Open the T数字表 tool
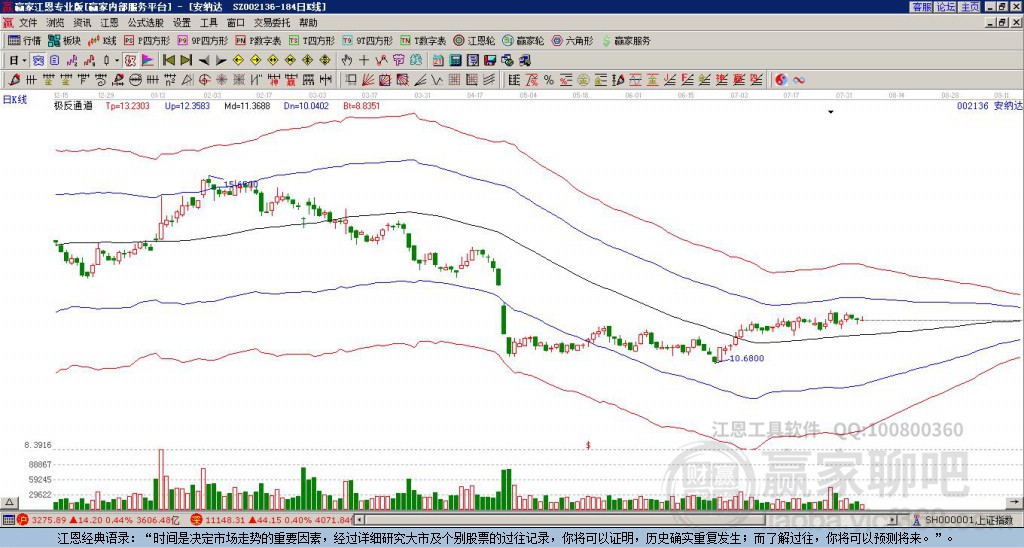This screenshot has height=548, width=1024. pyautogui.click(x=423, y=40)
